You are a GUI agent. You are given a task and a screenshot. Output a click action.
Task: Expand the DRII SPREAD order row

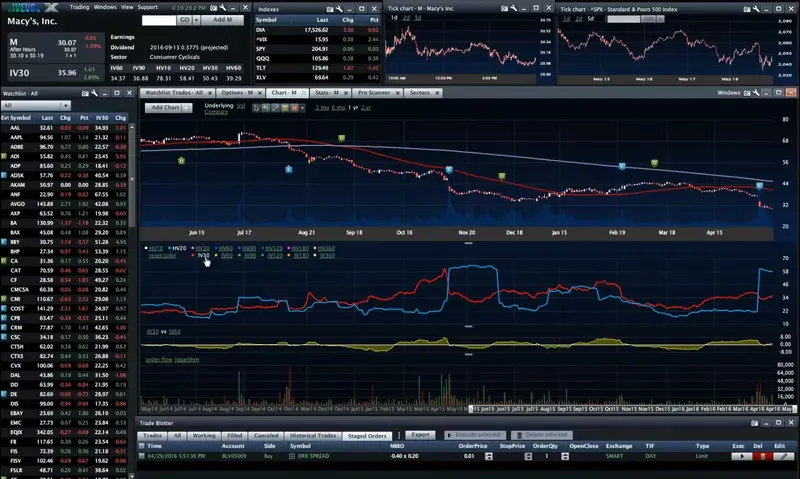(x=292, y=456)
